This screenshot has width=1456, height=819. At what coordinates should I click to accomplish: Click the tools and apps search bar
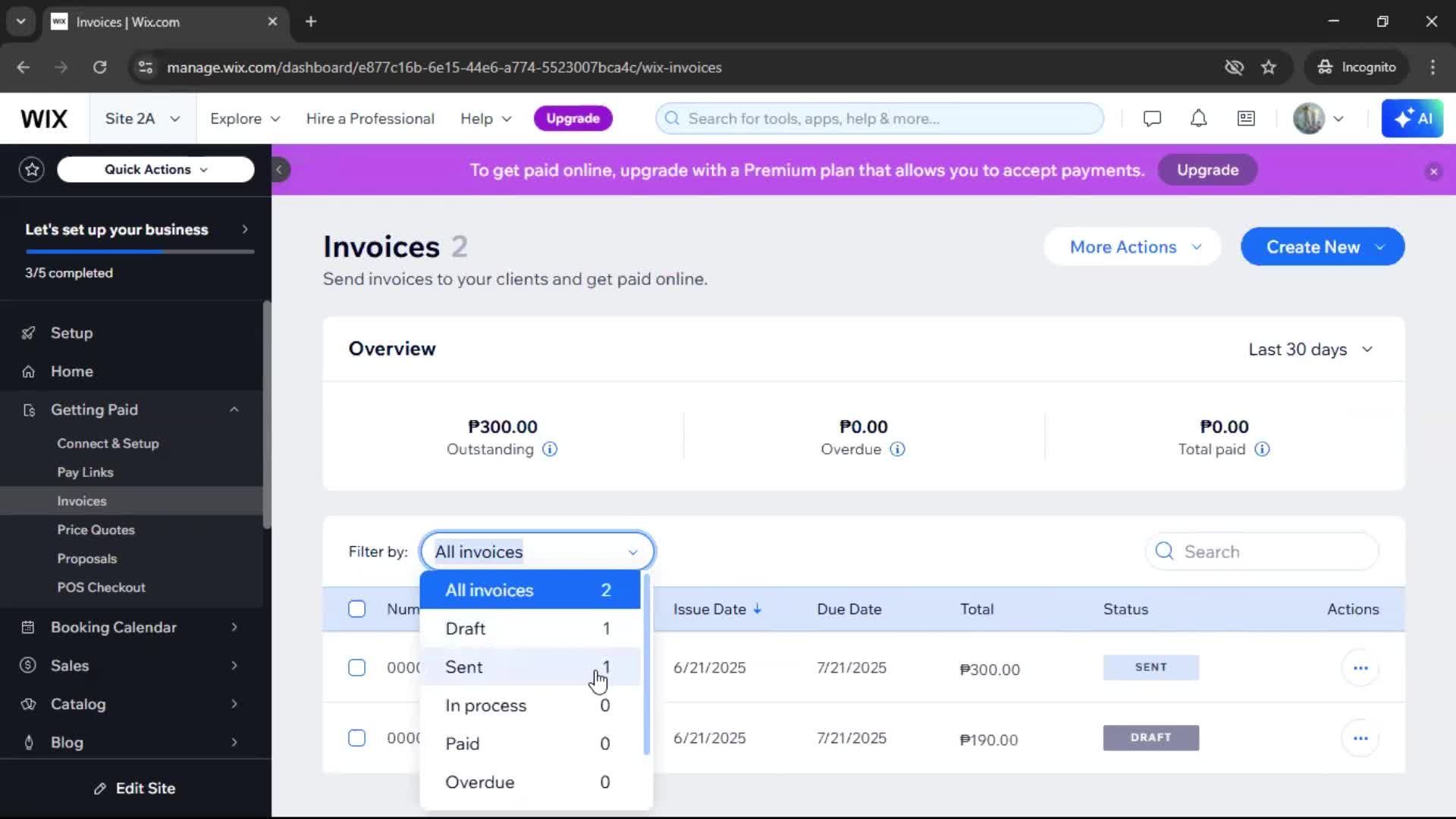coord(880,118)
